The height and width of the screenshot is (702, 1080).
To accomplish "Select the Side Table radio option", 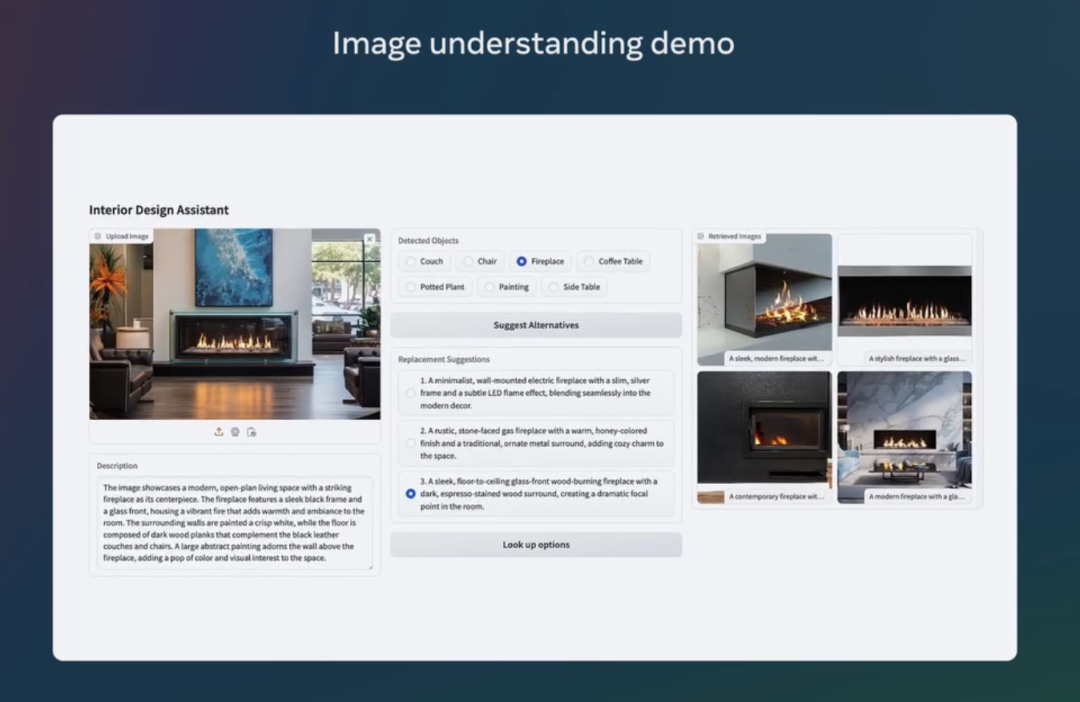I will [x=554, y=288].
